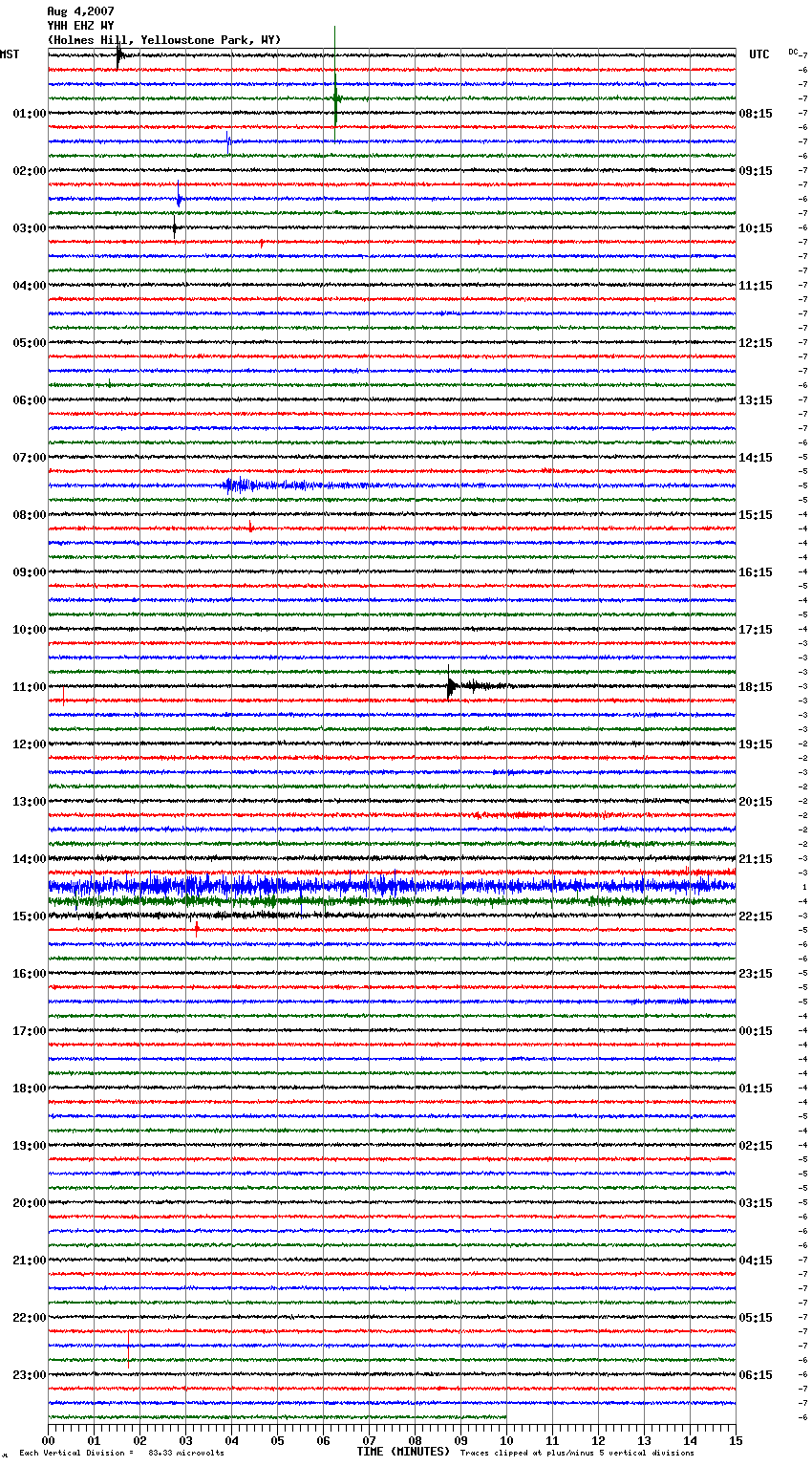The height and width of the screenshot is (1466, 812).
Task: Click the MST '05:00' row label
Action: coord(30,343)
